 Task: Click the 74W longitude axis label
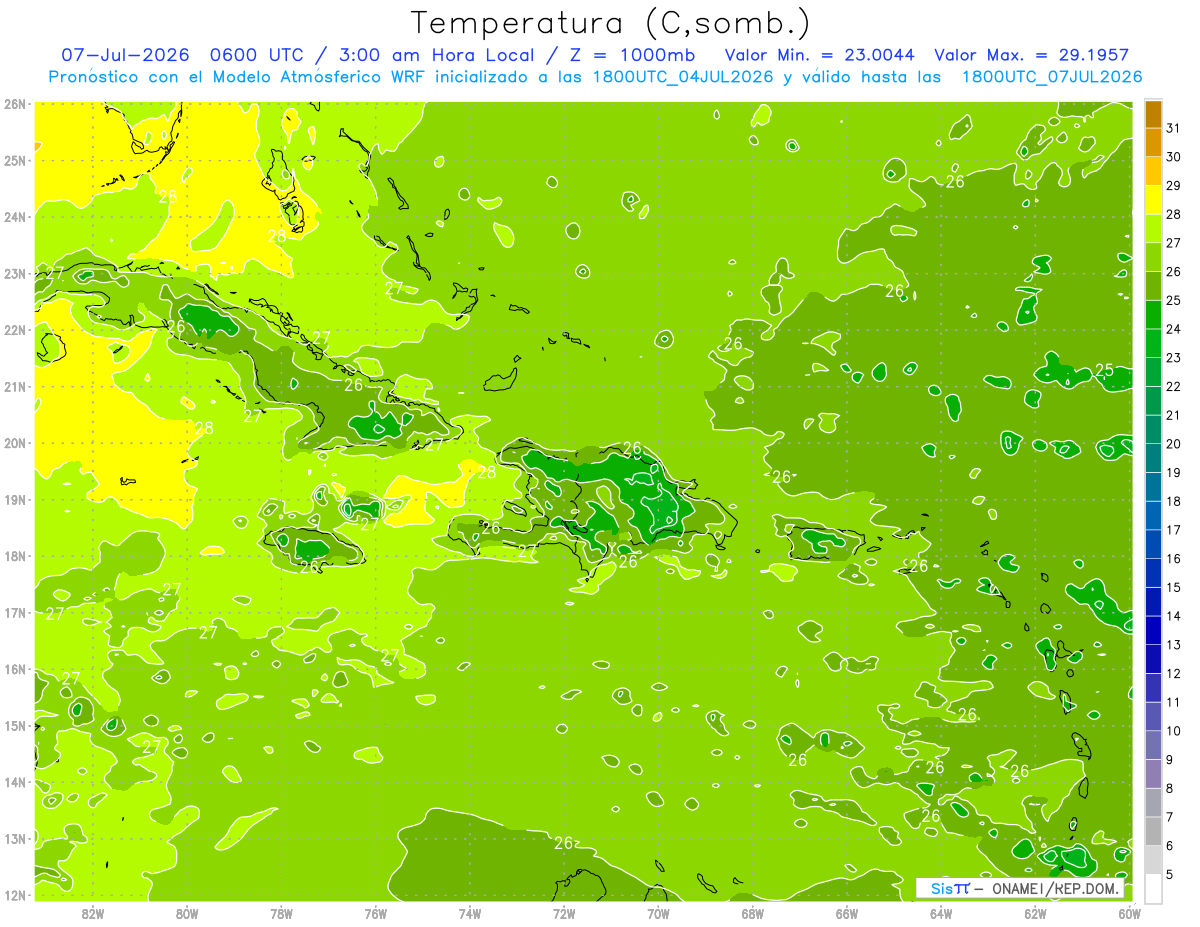coord(470,913)
